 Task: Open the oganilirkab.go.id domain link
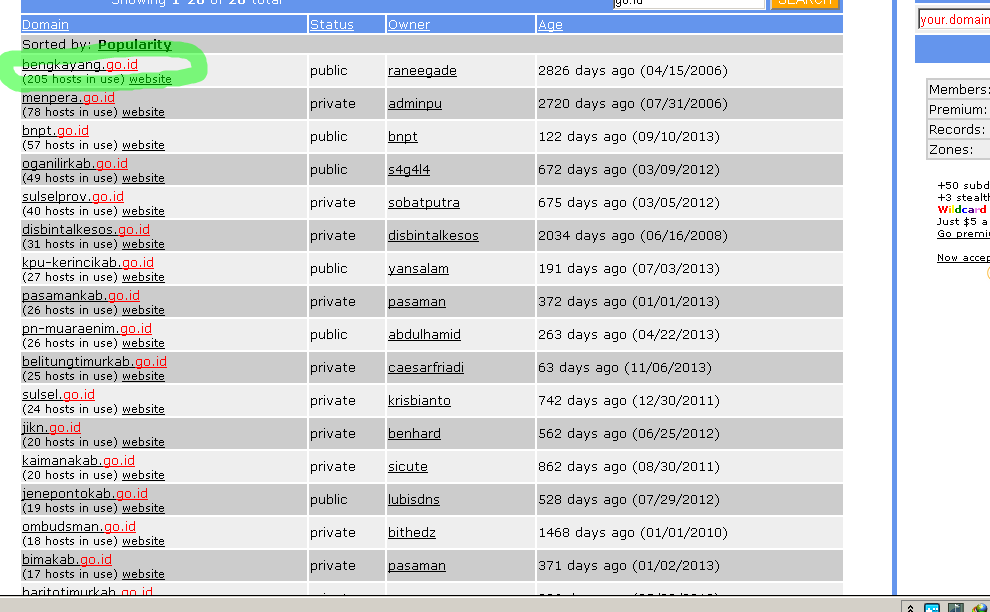point(75,163)
